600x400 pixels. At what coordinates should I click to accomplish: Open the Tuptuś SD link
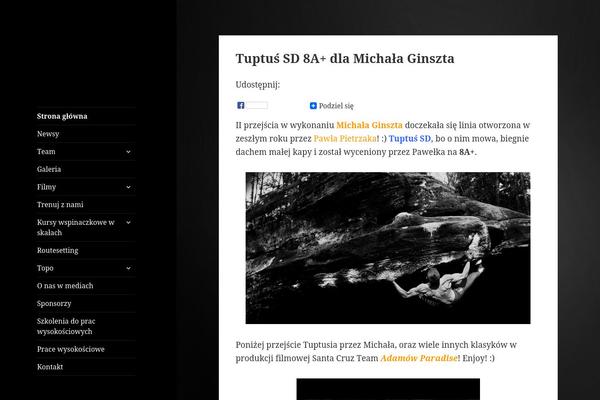click(409, 139)
